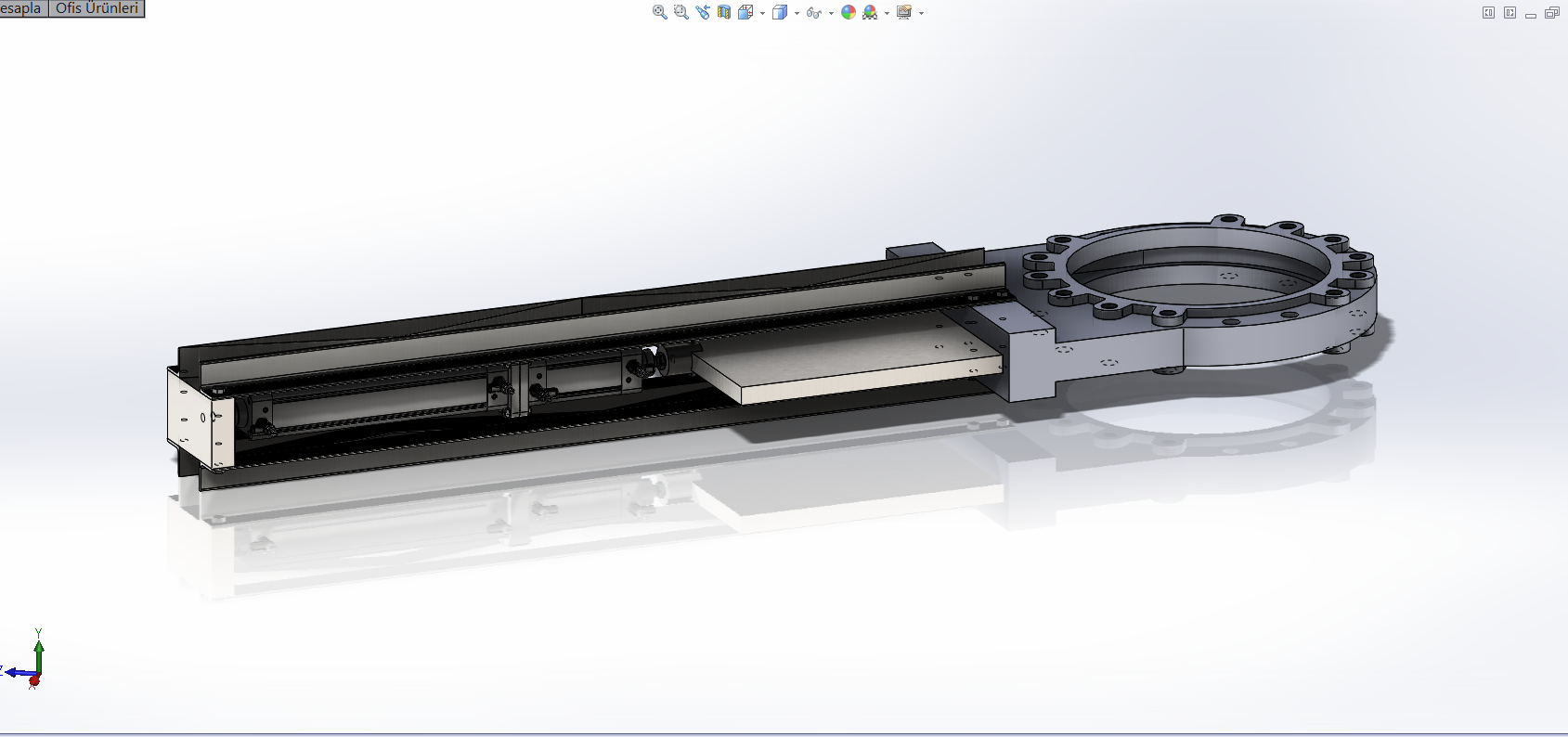Click the collapse-left panel split icon
The width and height of the screenshot is (1568, 737).
click(1488, 13)
